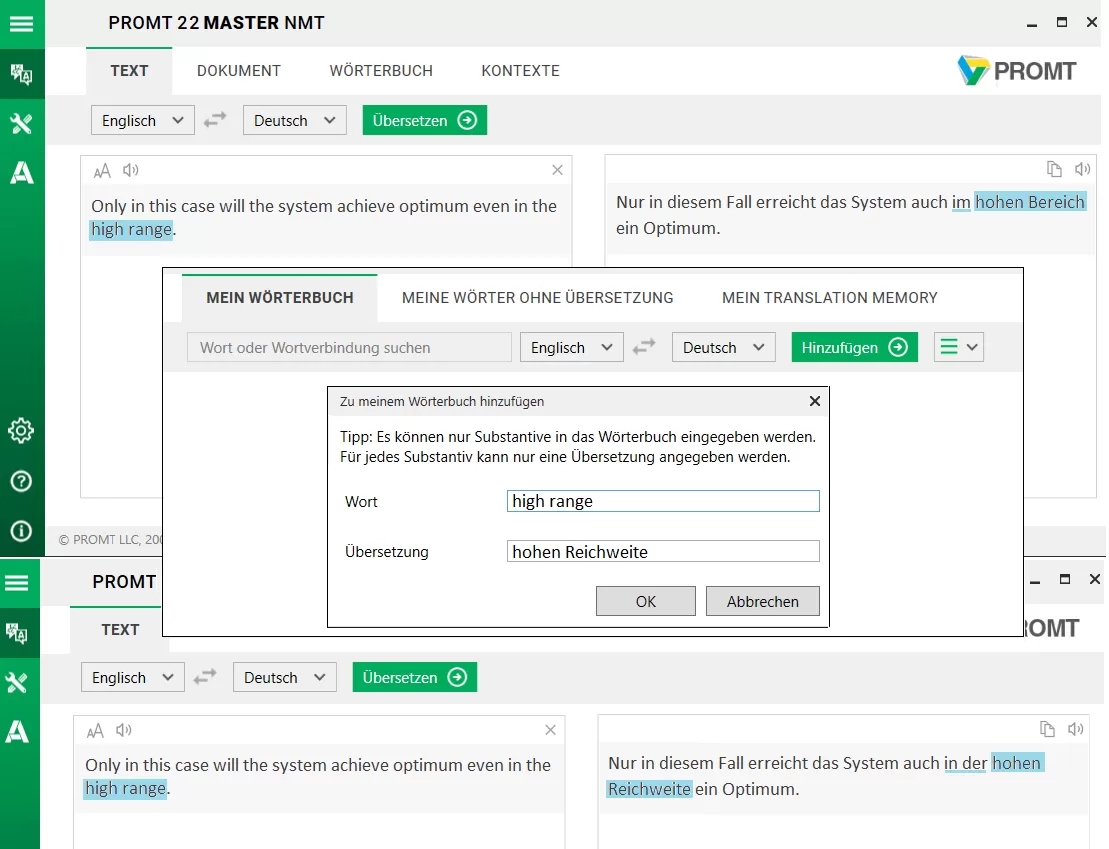
Task: Click Übersetzung field with hohen Reichweite
Action: point(663,551)
